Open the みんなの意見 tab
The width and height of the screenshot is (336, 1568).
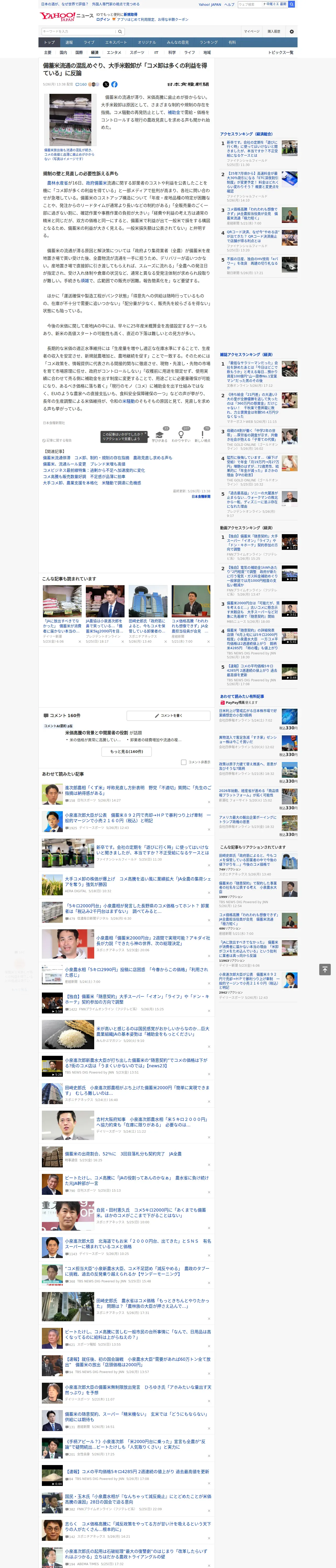pyautogui.click(x=178, y=43)
